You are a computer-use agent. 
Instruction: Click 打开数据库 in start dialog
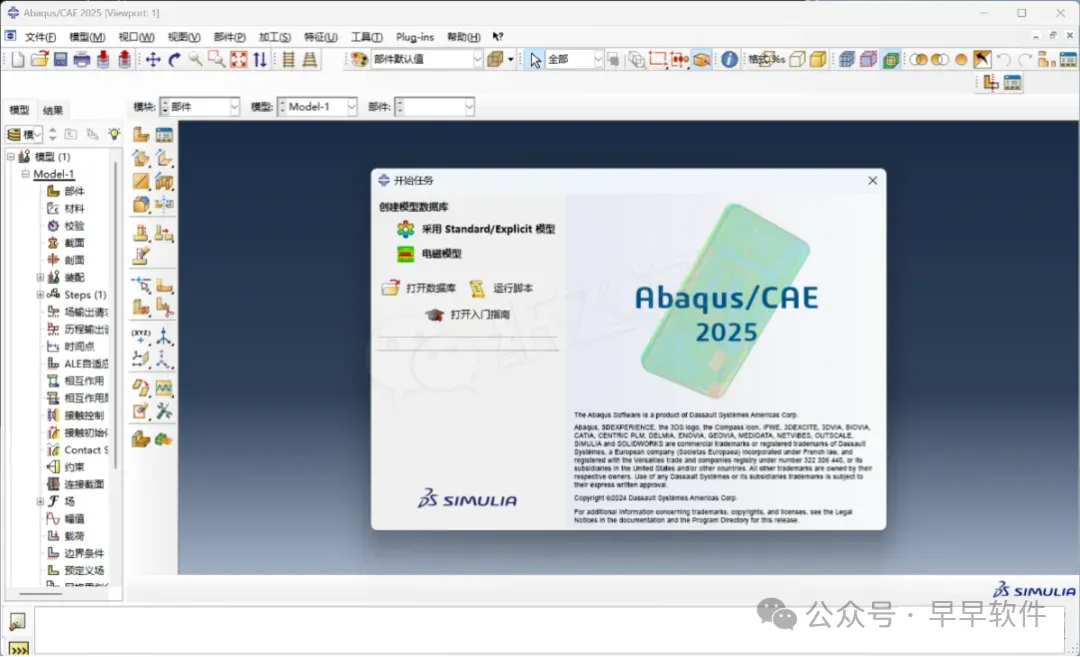[x=419, y=288]
